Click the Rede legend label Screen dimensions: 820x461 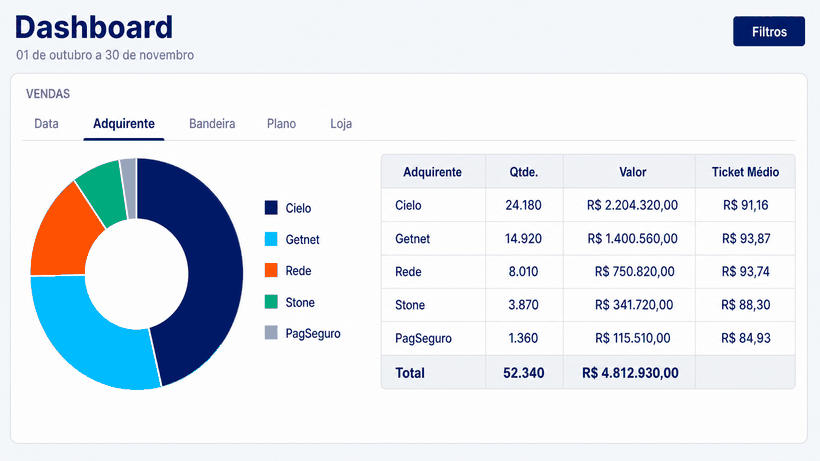[x=298, y=271]
